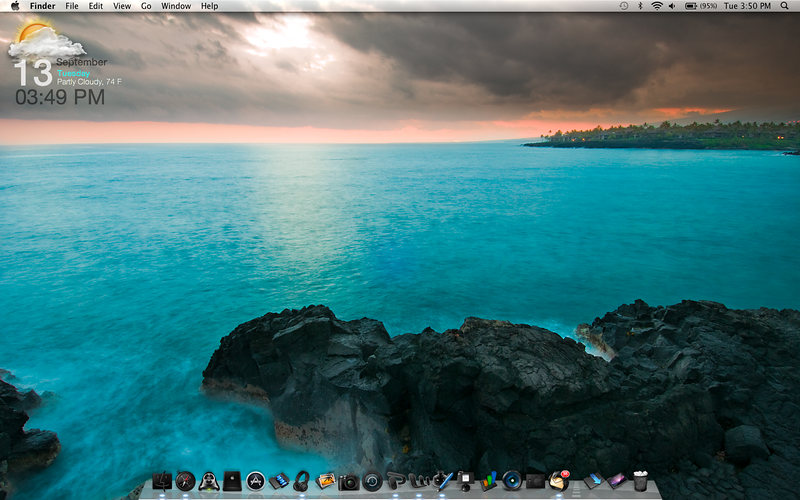Click the Bluetooth icon in menu bar
Viewport: 800px width, 500px height.
(640, 6)
